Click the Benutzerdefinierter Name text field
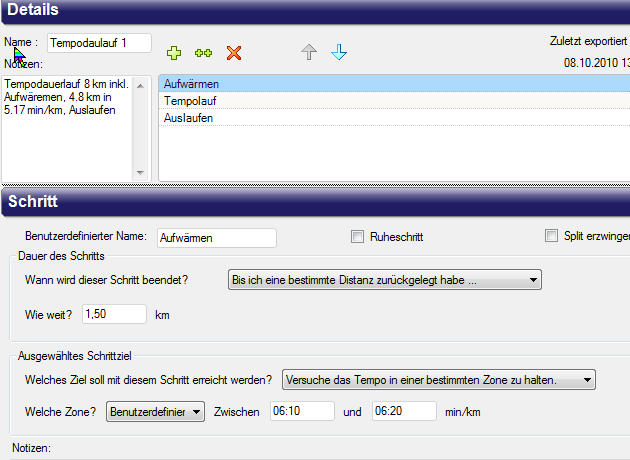This screenshot has width=630, height=460. point(216,238)
